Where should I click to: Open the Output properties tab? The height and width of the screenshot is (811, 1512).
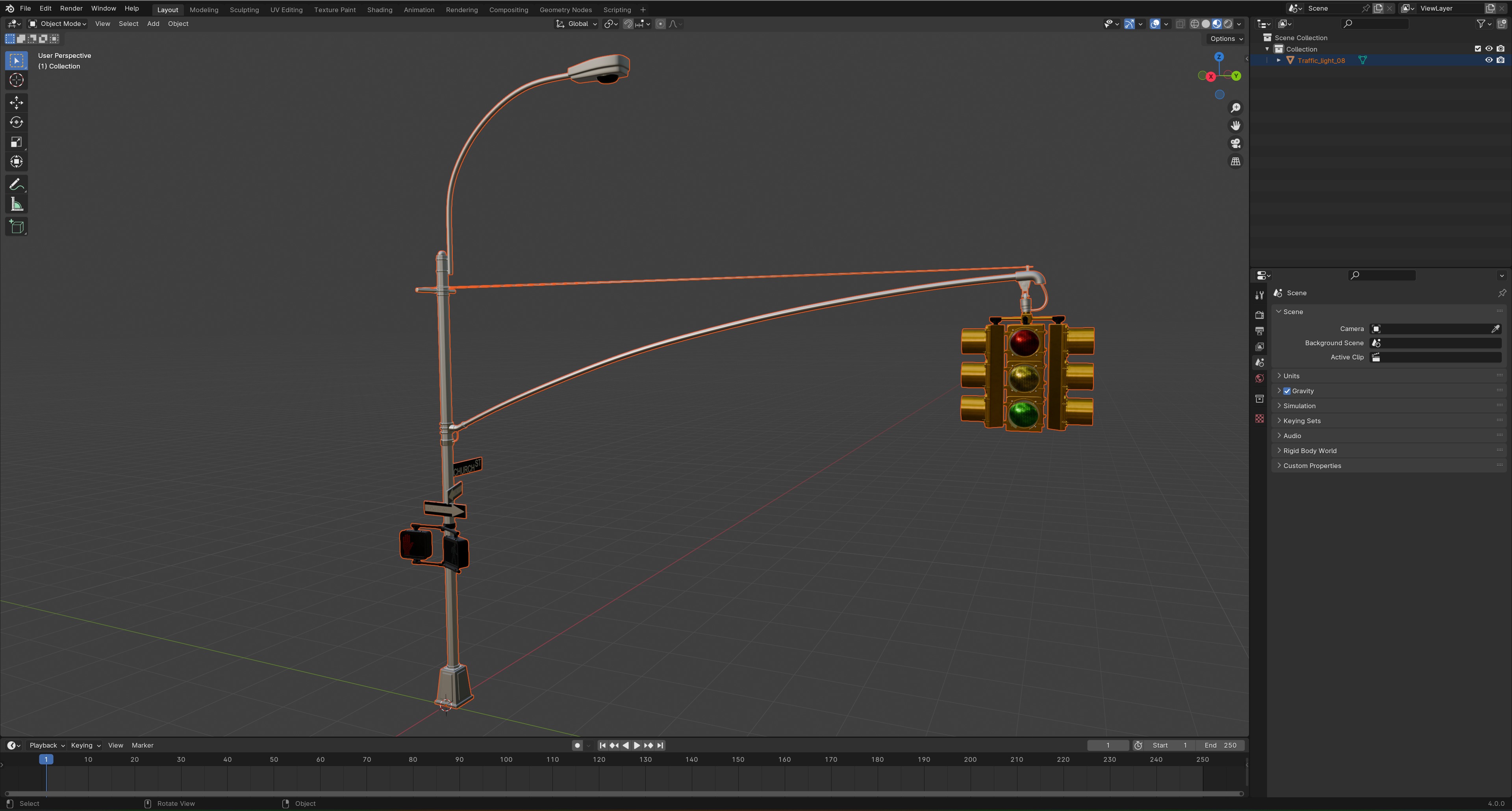click(x=1260, y=331)
